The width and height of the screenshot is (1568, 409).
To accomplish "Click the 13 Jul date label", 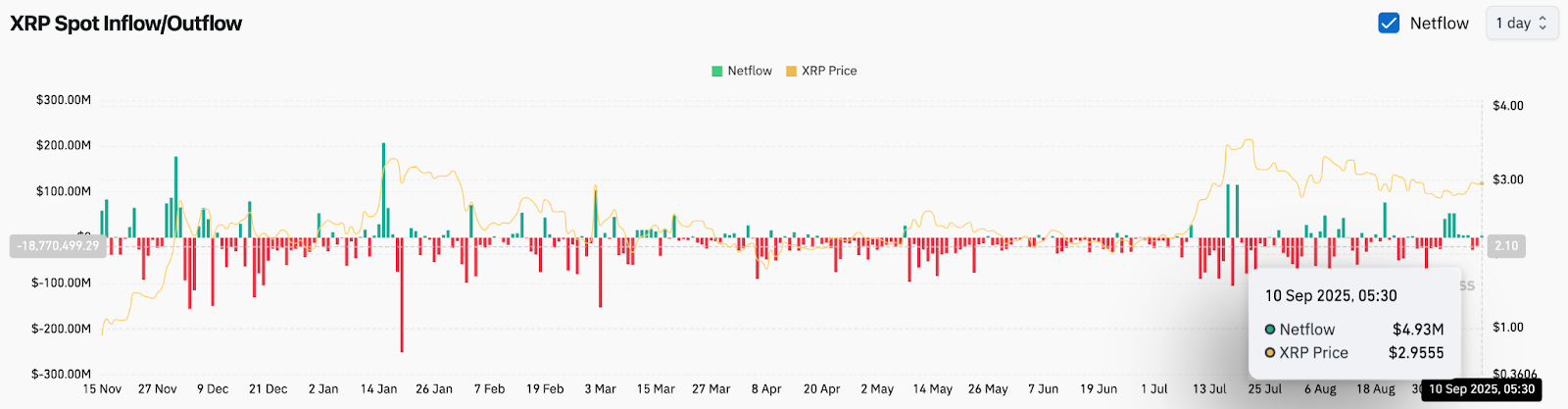I will click(1209, 389).
